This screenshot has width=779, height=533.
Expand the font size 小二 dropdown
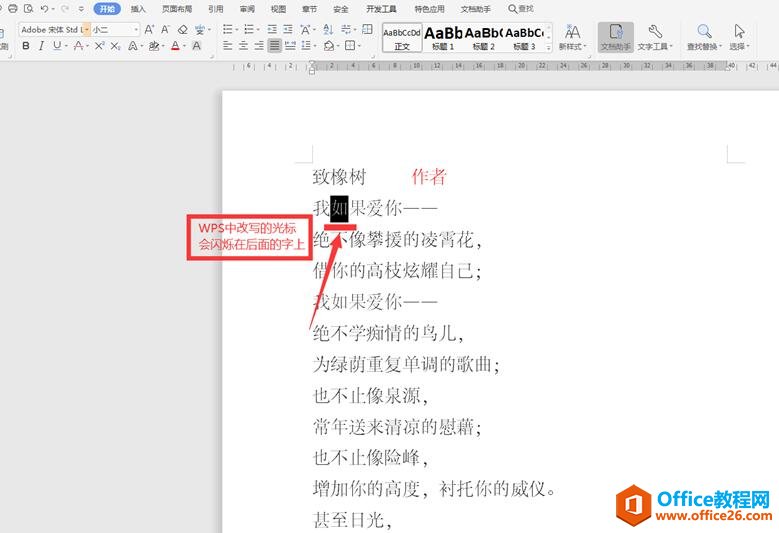tap(136, 30)
